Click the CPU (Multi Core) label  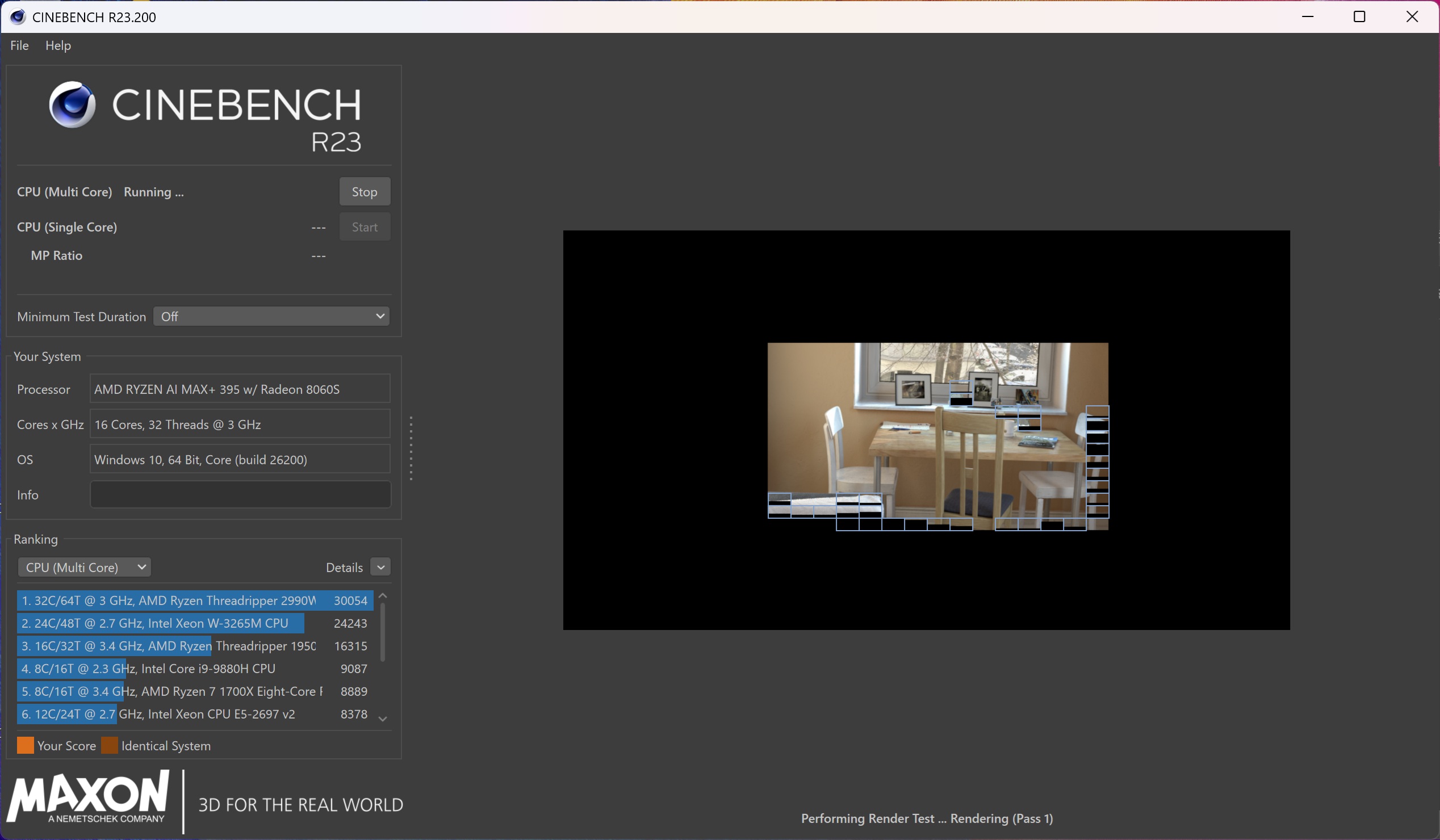click(x=65, y=192)
